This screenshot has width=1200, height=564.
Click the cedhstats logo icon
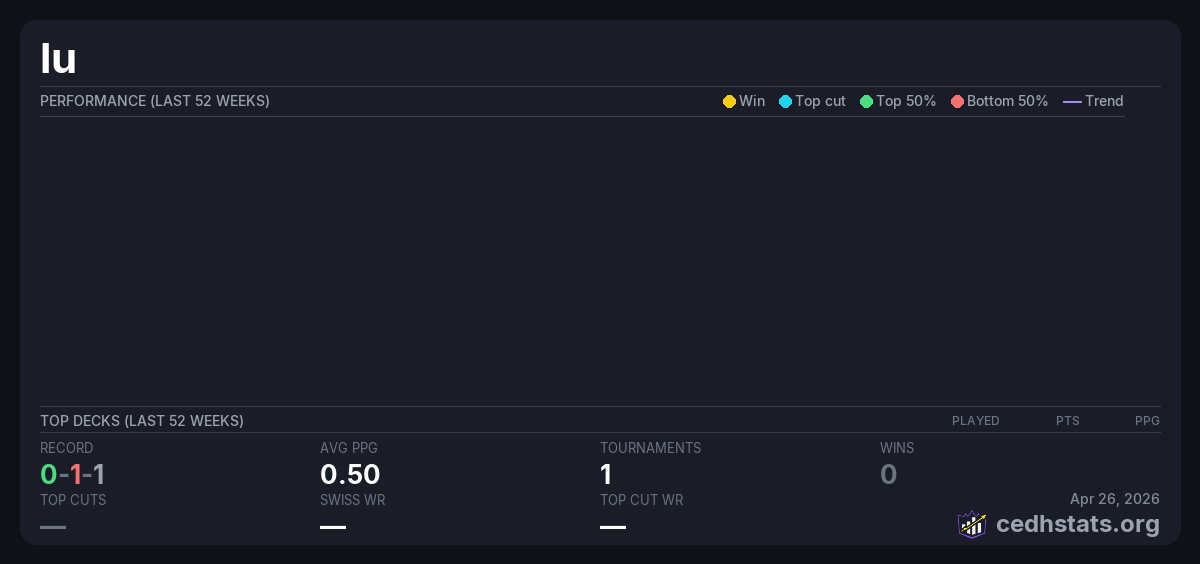[x=972, y=524]
